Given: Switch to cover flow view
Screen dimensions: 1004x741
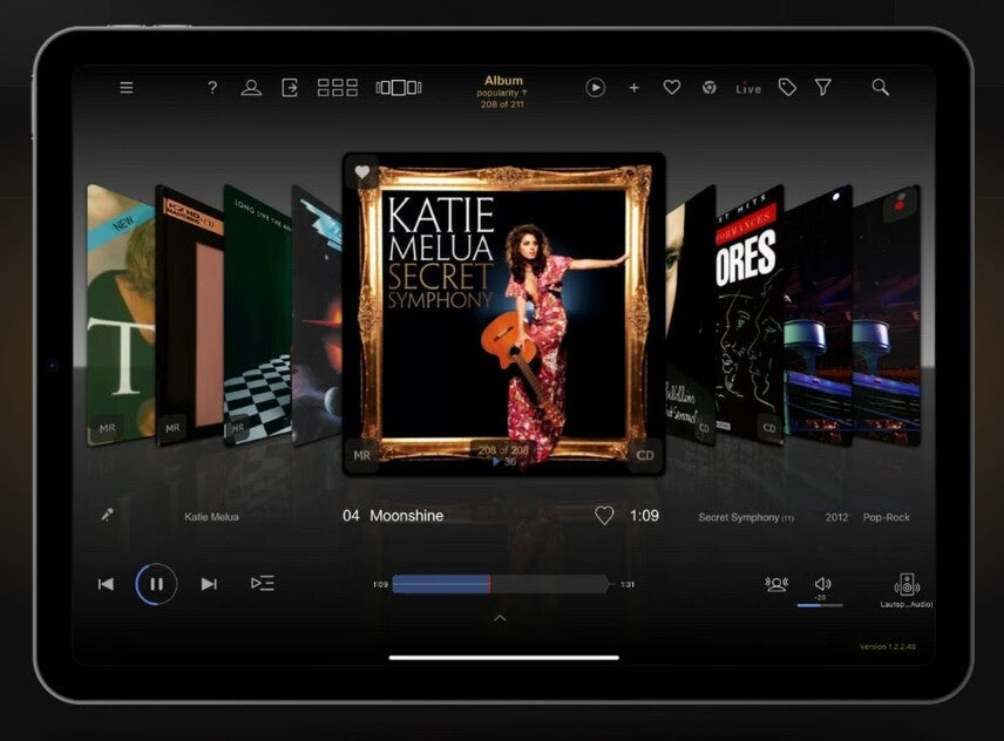Looking at the screenshot, I should point(398,88).
